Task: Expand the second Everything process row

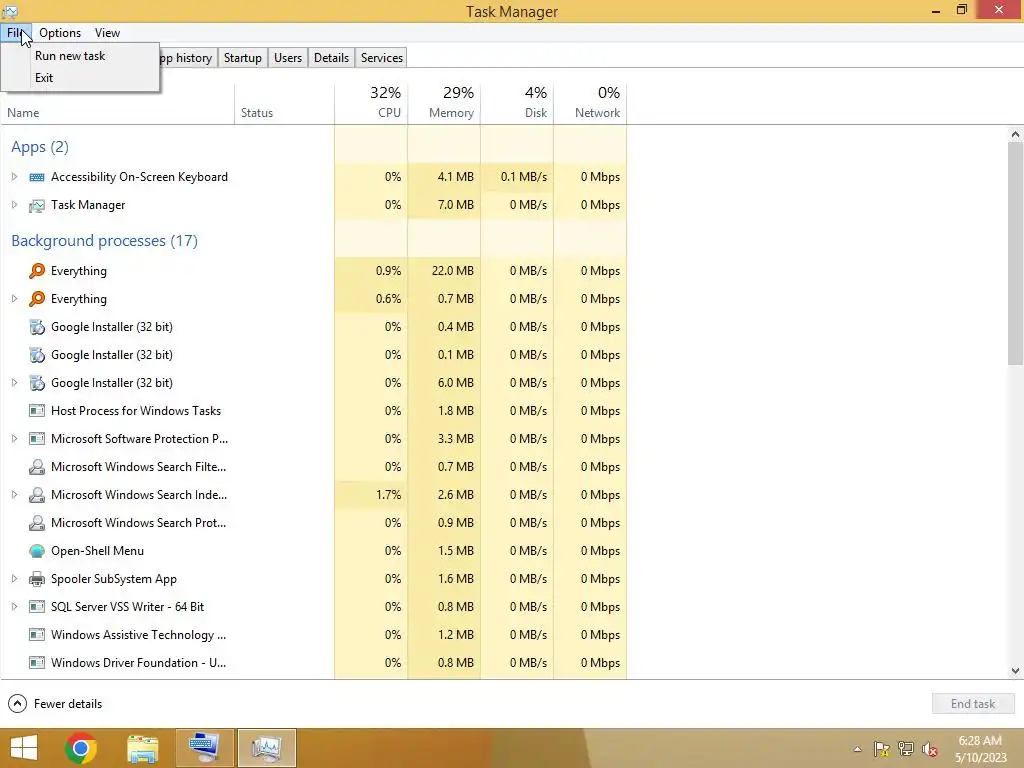Action: pos(14,298)
